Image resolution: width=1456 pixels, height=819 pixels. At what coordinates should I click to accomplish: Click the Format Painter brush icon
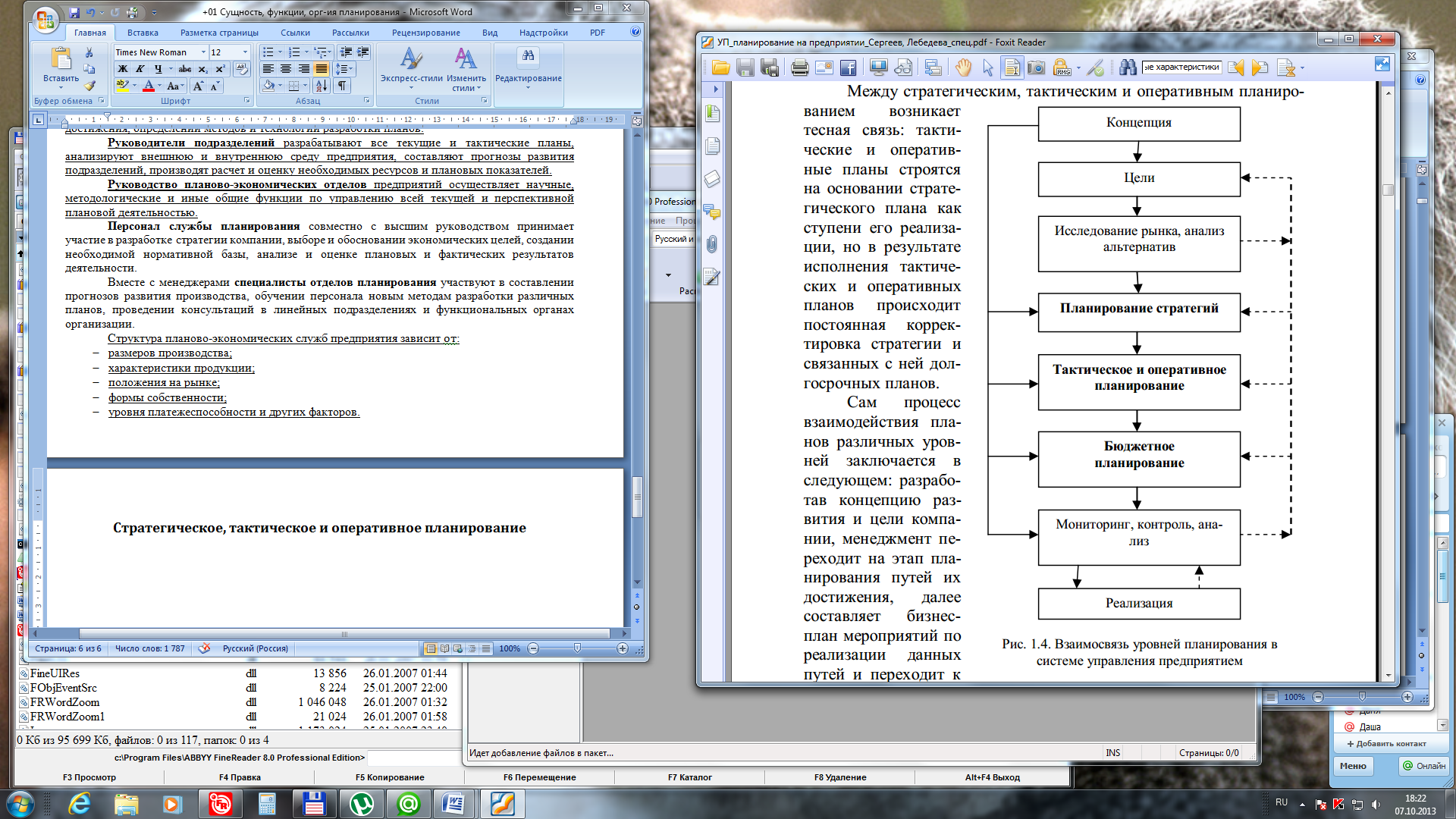click(89, 86)
